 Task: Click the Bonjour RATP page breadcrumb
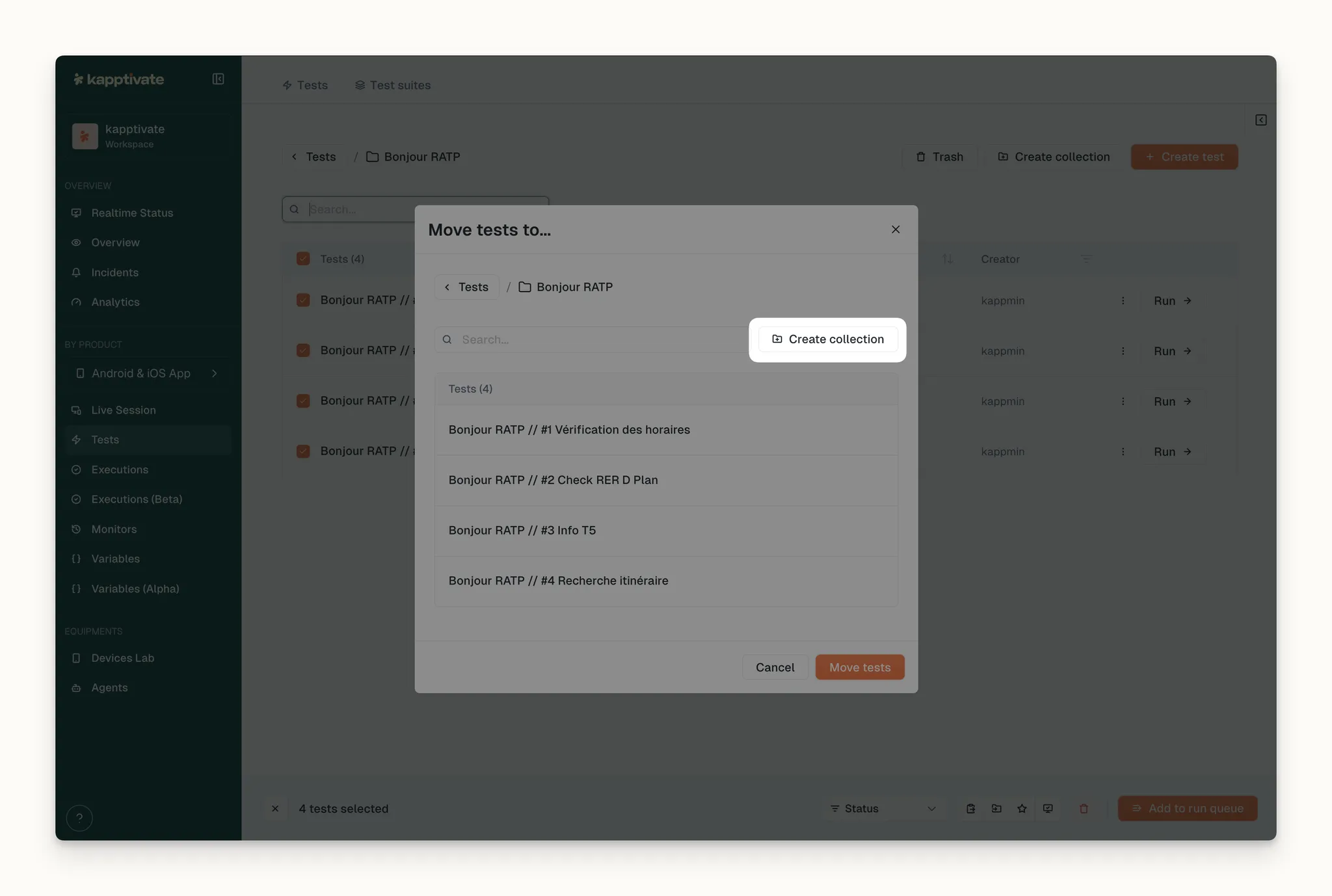point(413,157)
